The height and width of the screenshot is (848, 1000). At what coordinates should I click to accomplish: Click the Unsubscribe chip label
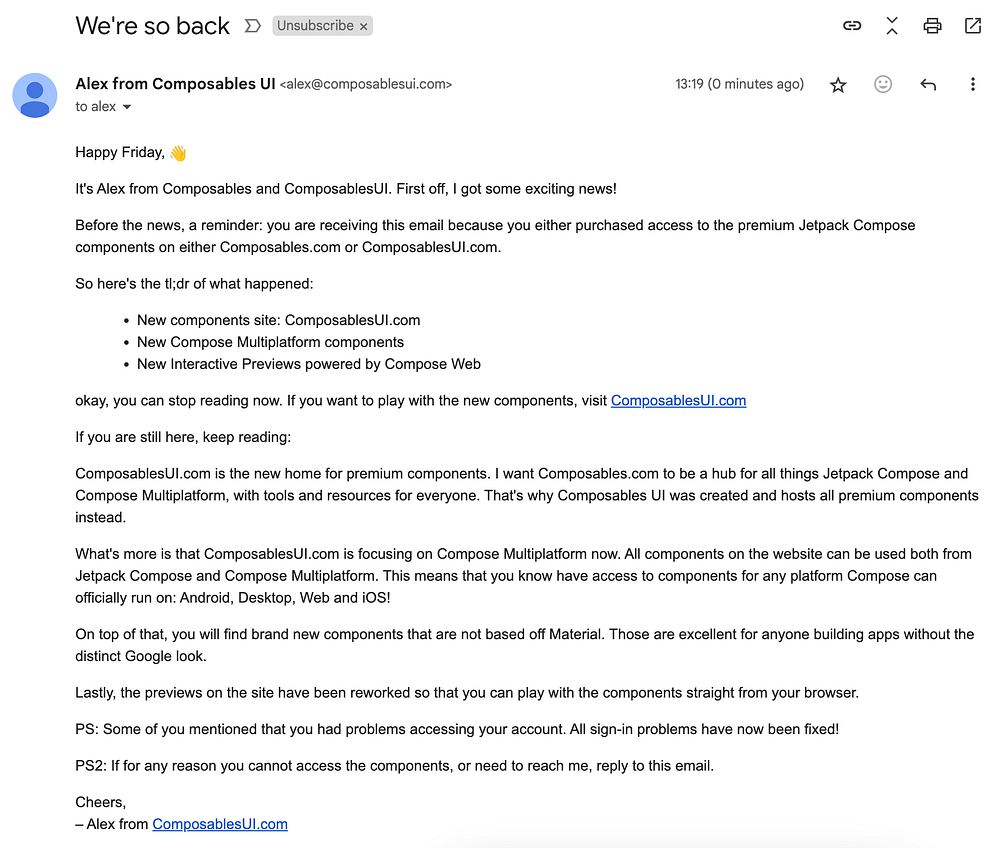click(x=315, y=26)
